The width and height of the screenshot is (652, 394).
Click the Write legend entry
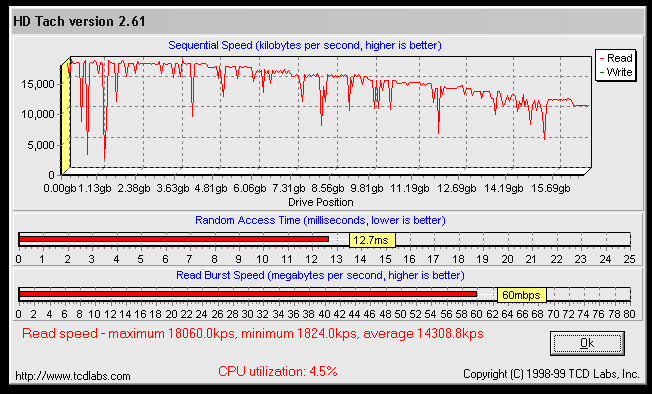coord(616,72)
